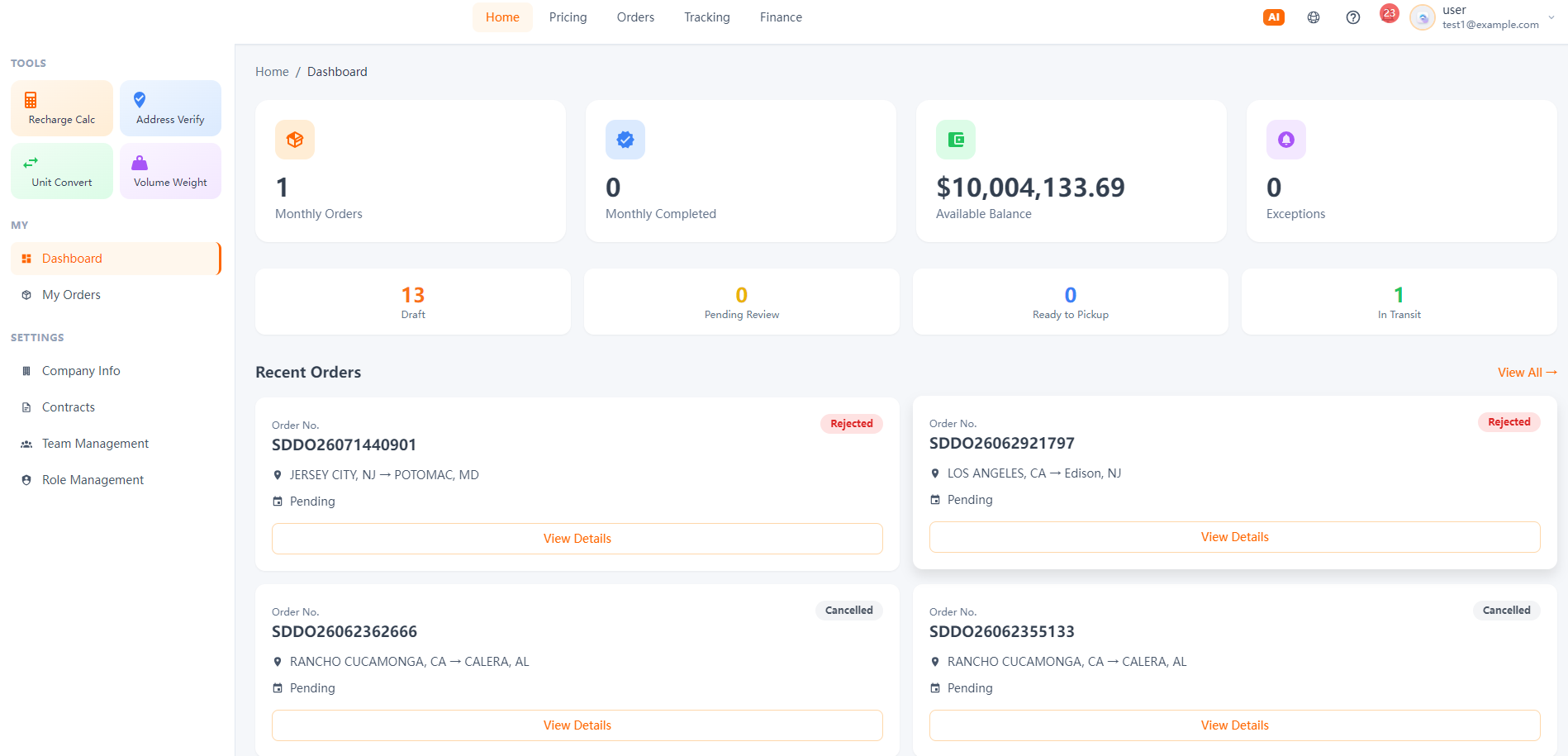This screenshot has width=1568, height=756.
Task: Open the AI assistant badge icon
Action: pyautogui.click(x=1273, y=17)
